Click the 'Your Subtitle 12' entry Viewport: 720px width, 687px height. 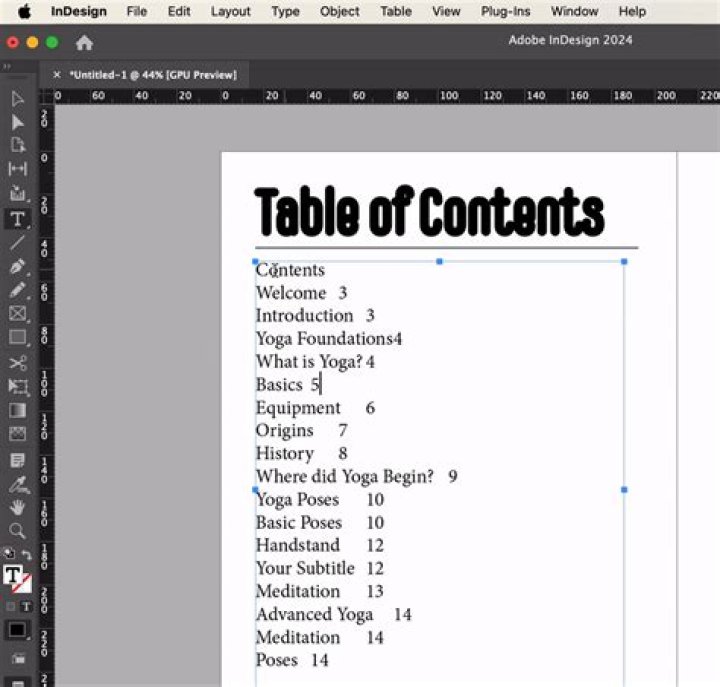[320, 569]
